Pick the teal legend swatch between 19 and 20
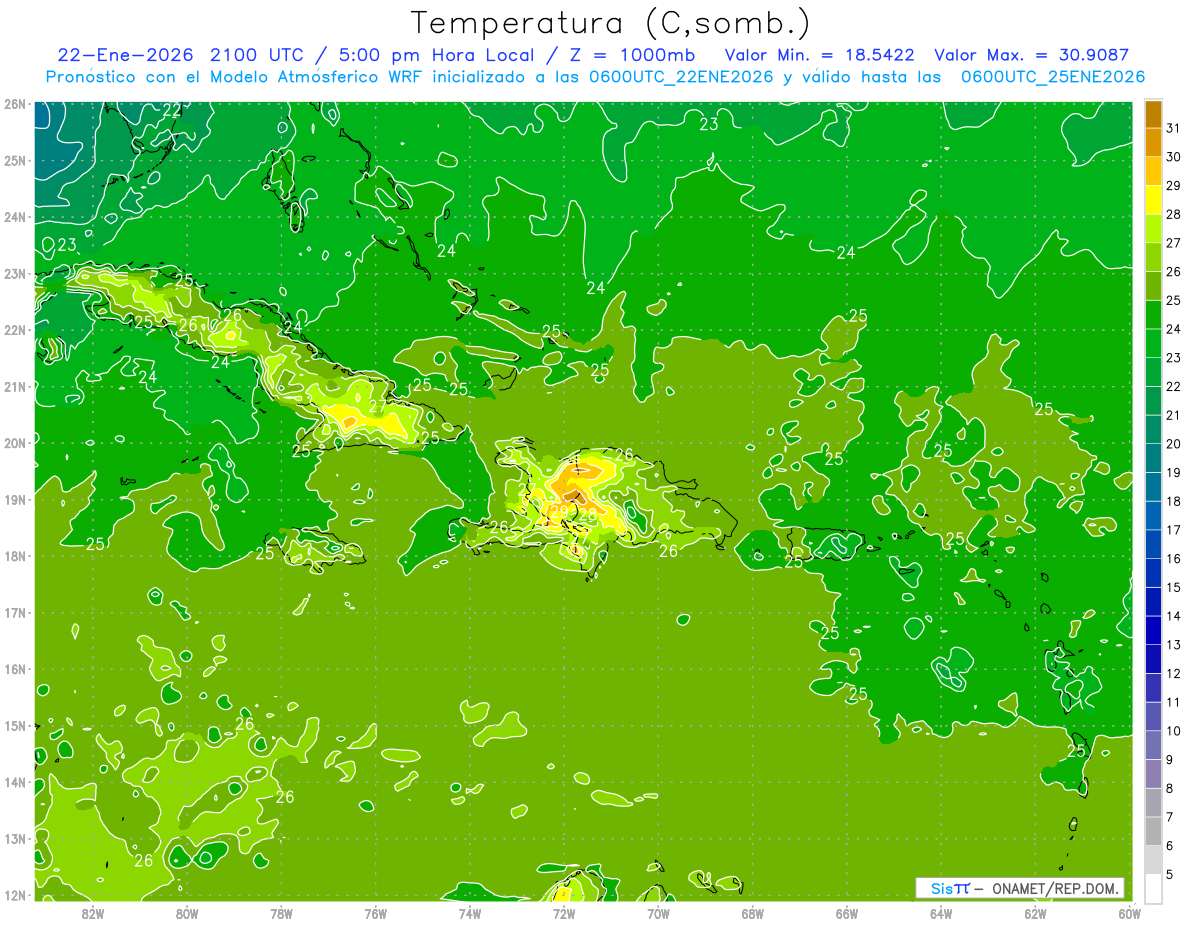The height and width of the screenshot is (927, 1200). pos(1153,457)
